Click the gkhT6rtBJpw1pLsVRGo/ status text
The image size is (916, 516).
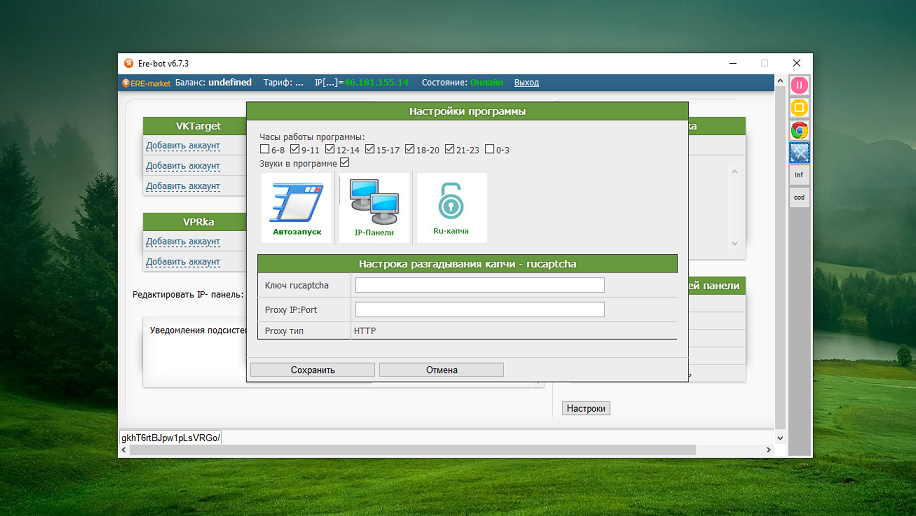171,438
